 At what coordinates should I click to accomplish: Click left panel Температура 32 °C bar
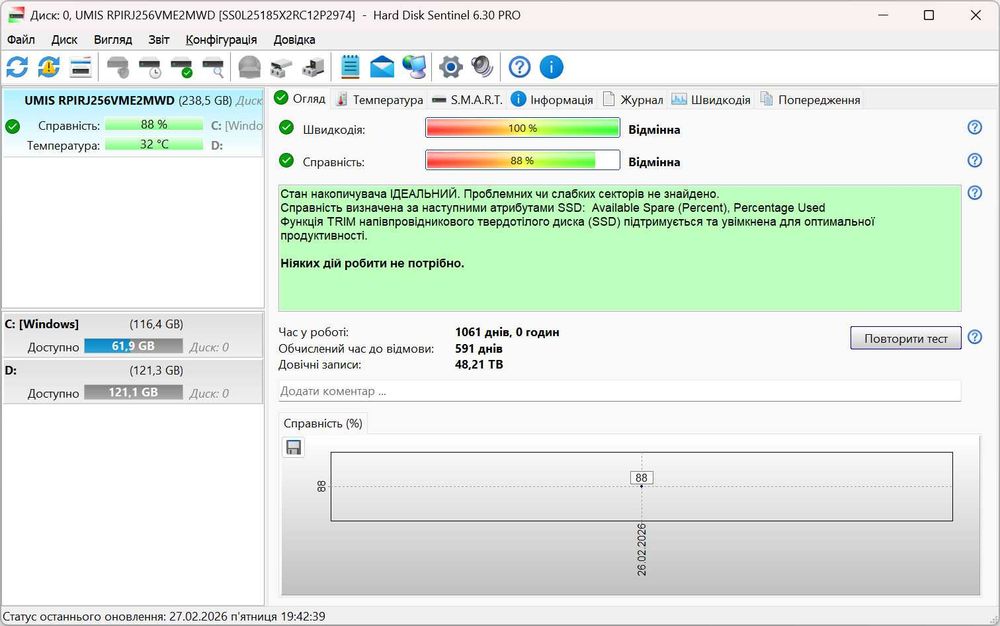click(x=154, y=145)
